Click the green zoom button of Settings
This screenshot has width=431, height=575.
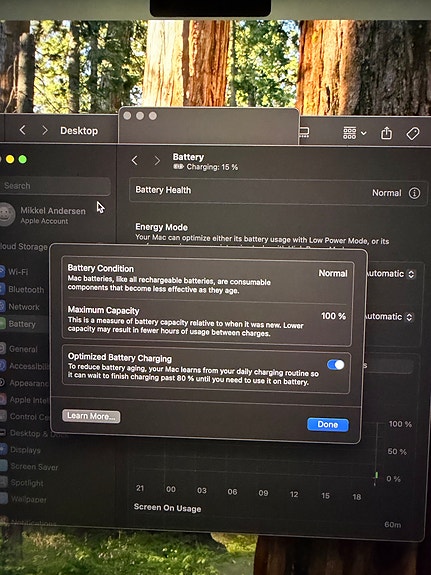[23, 159]
